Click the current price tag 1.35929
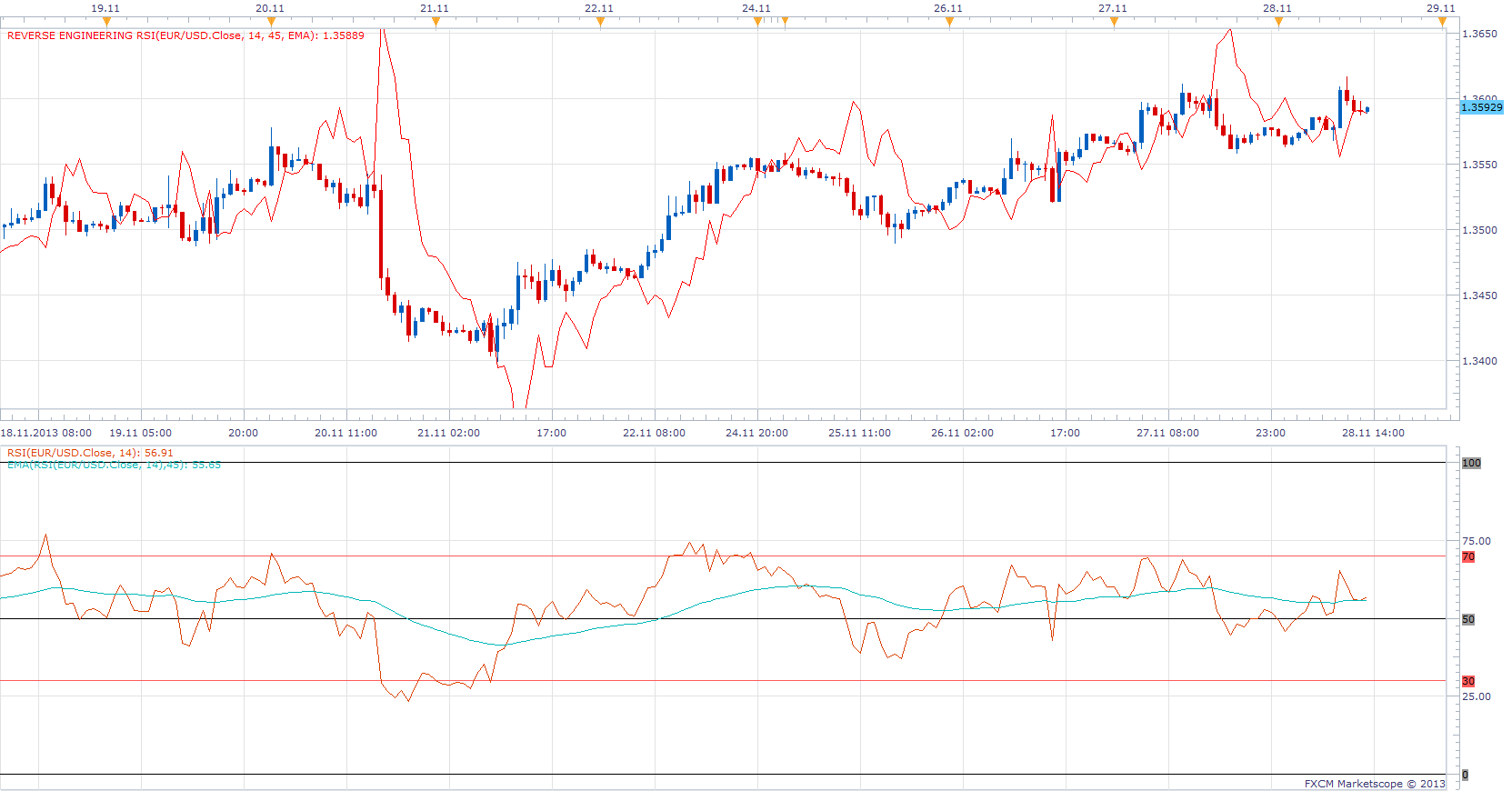This screenshot has height=791, width=1512. [x=1482, y=107]
